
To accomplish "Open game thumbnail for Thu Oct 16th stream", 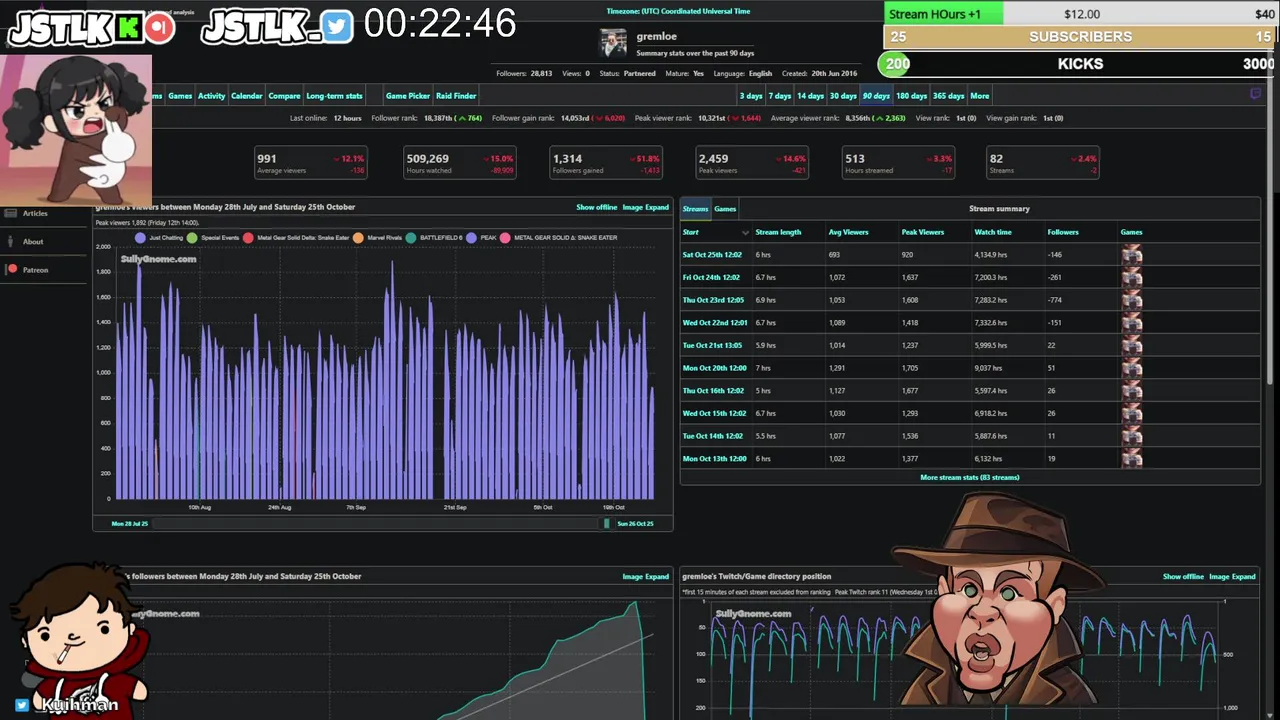I will pos(1132,391).
